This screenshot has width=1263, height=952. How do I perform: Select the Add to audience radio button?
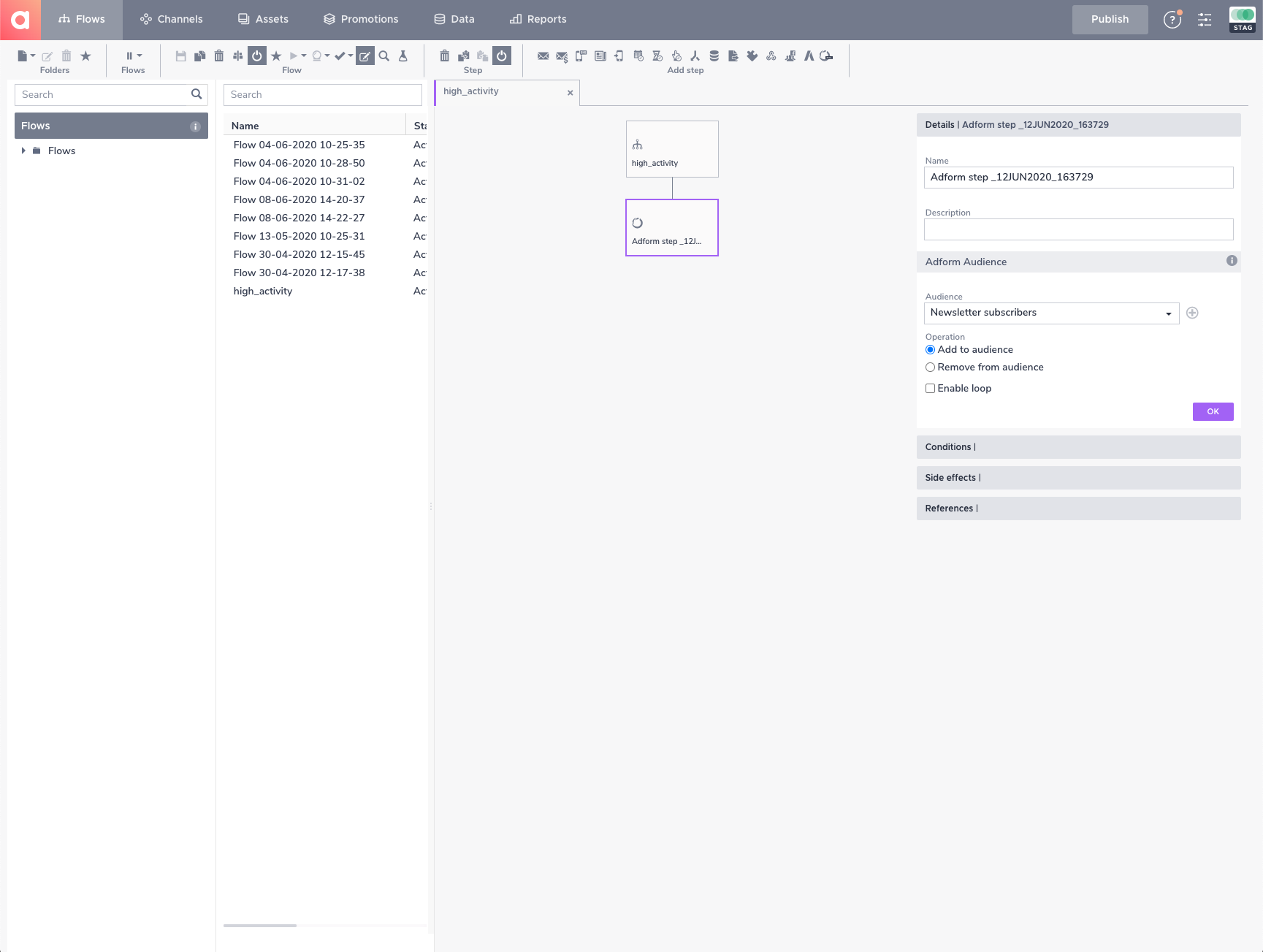pyautogui.click(x=930, y=350)
